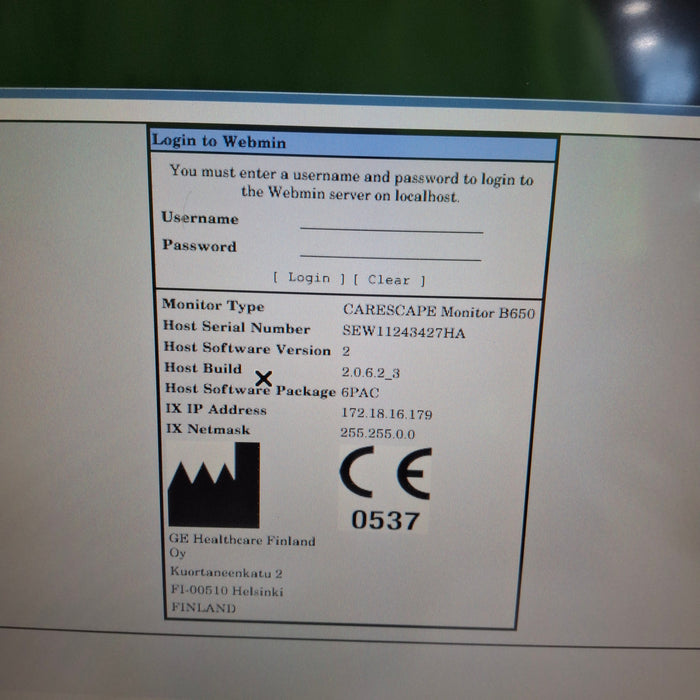
Task: Click the Host Software Version label
Action: tap(246, 349)
